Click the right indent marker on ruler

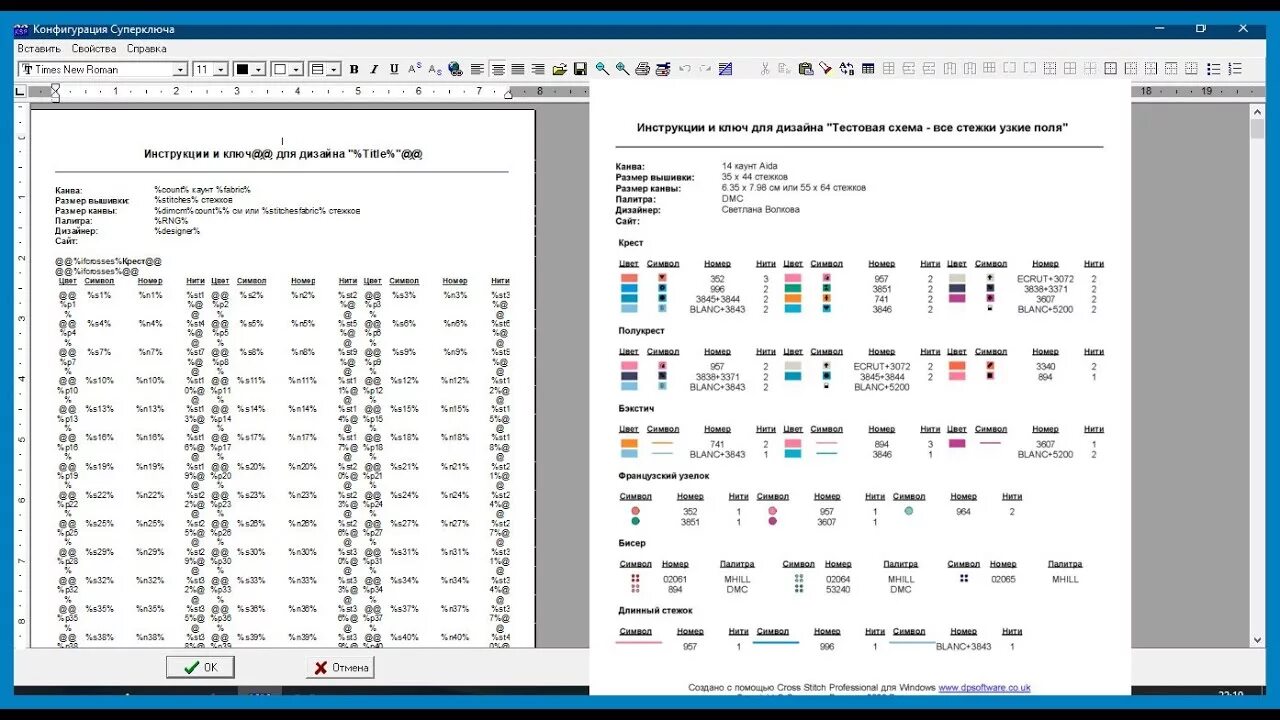508,94
